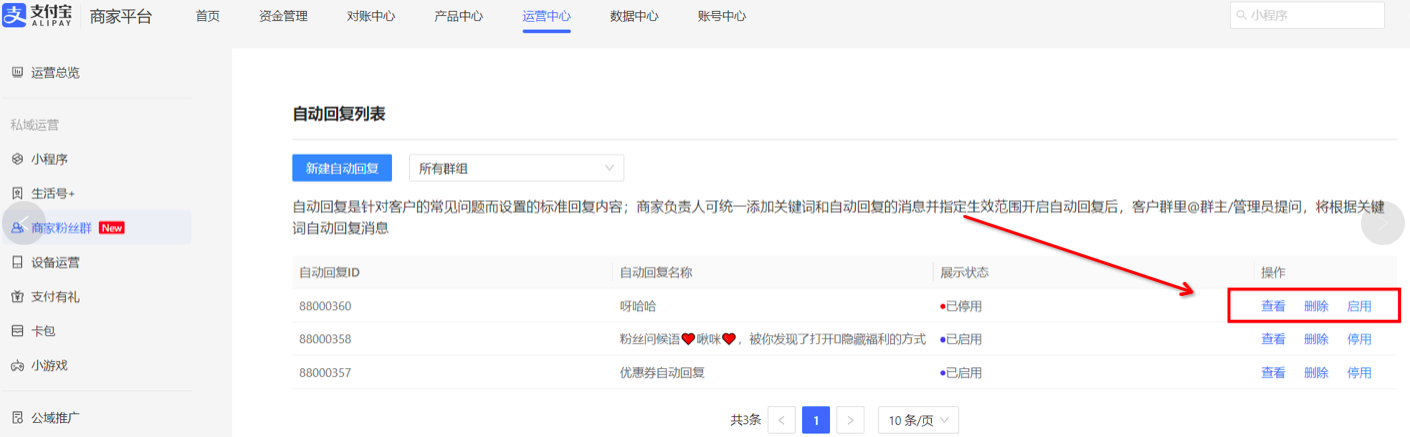Click the 设备运营 sidebar icon

(x=17, y=262)
